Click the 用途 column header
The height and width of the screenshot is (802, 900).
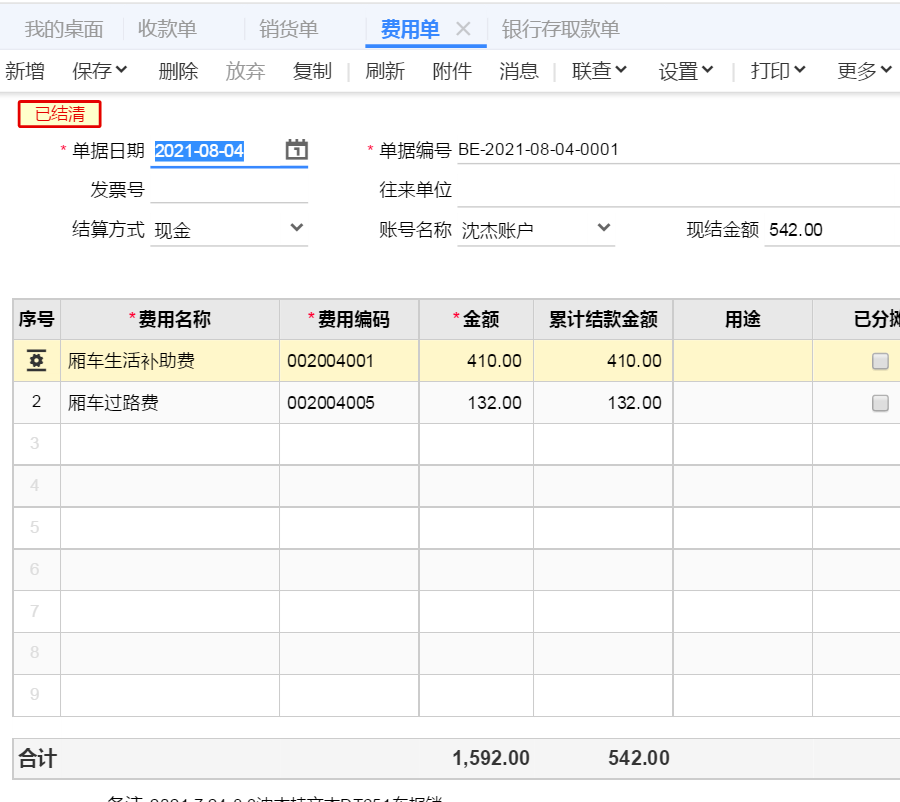click(743, 319)
